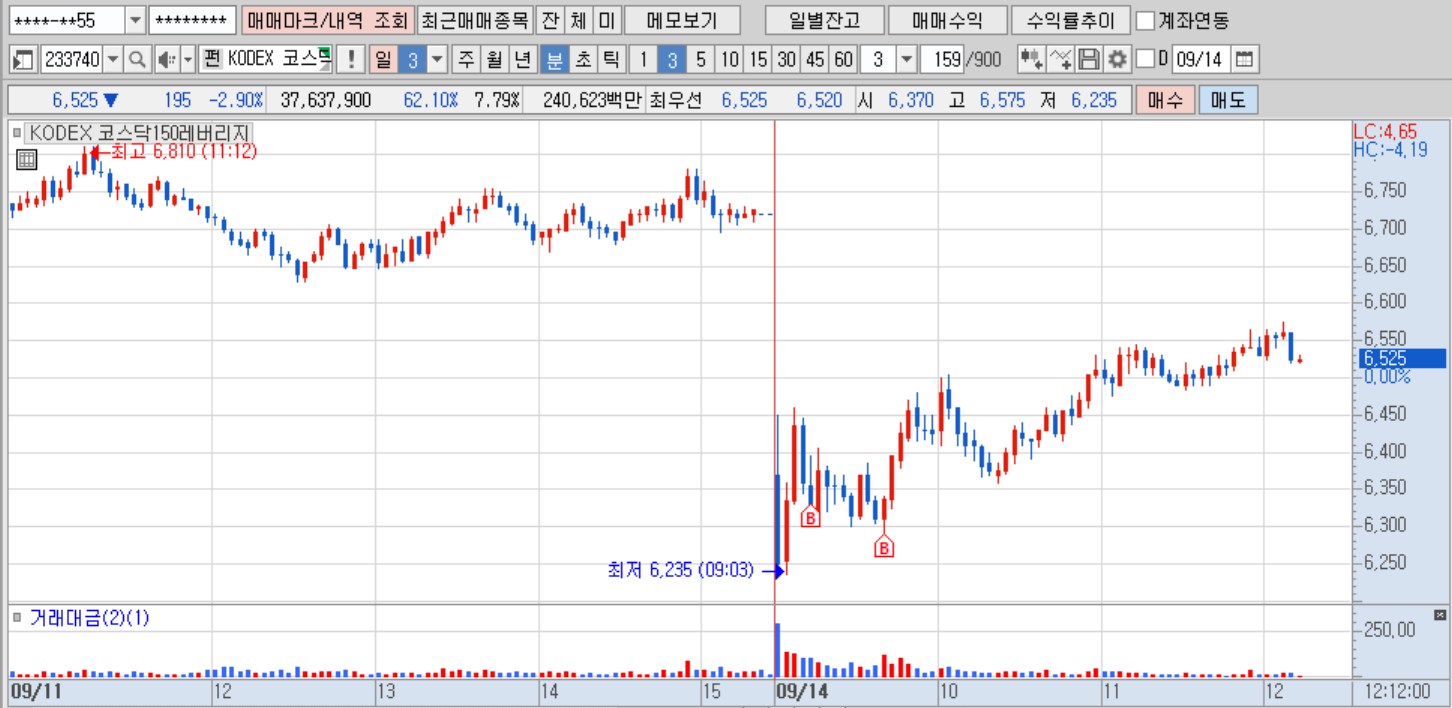Enable the 계좌연동 checkbox

pos(1146,20)
